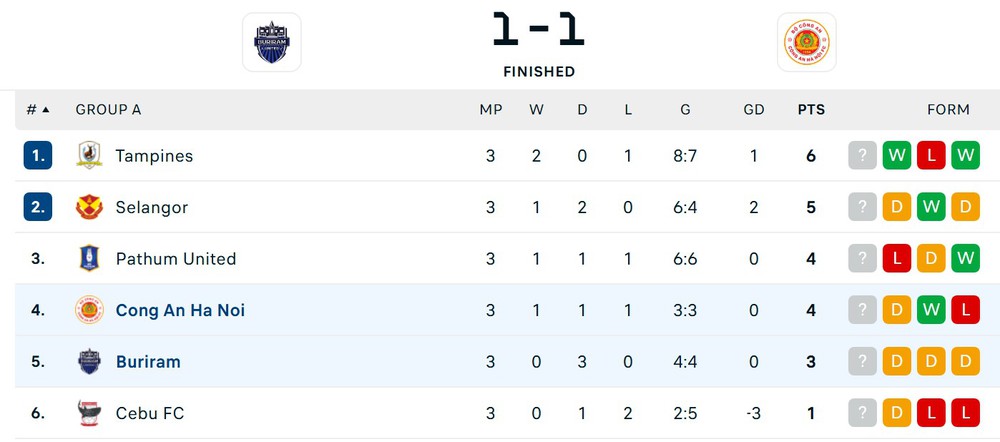1000x442 pixels.
Task: Open the Cong An Ha Noi team link
Action: pyautogui.click(x=180, y=310)
